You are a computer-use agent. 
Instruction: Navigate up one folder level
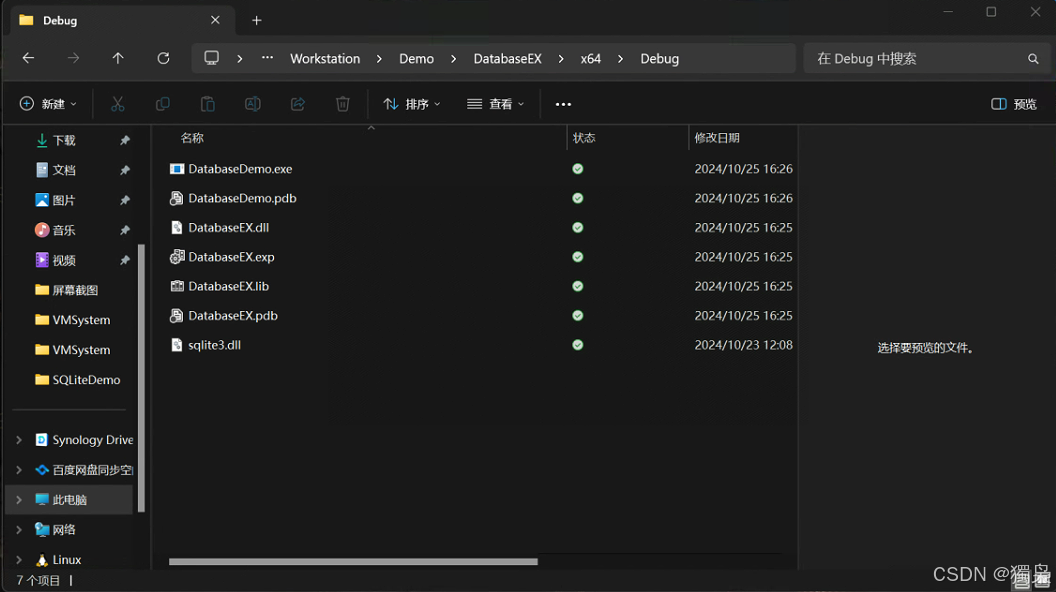(x=118, y=58)
